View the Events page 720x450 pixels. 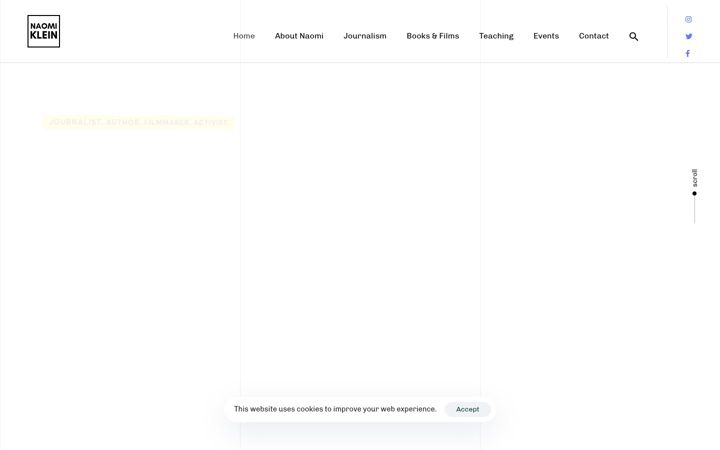[x=546, y=36]
